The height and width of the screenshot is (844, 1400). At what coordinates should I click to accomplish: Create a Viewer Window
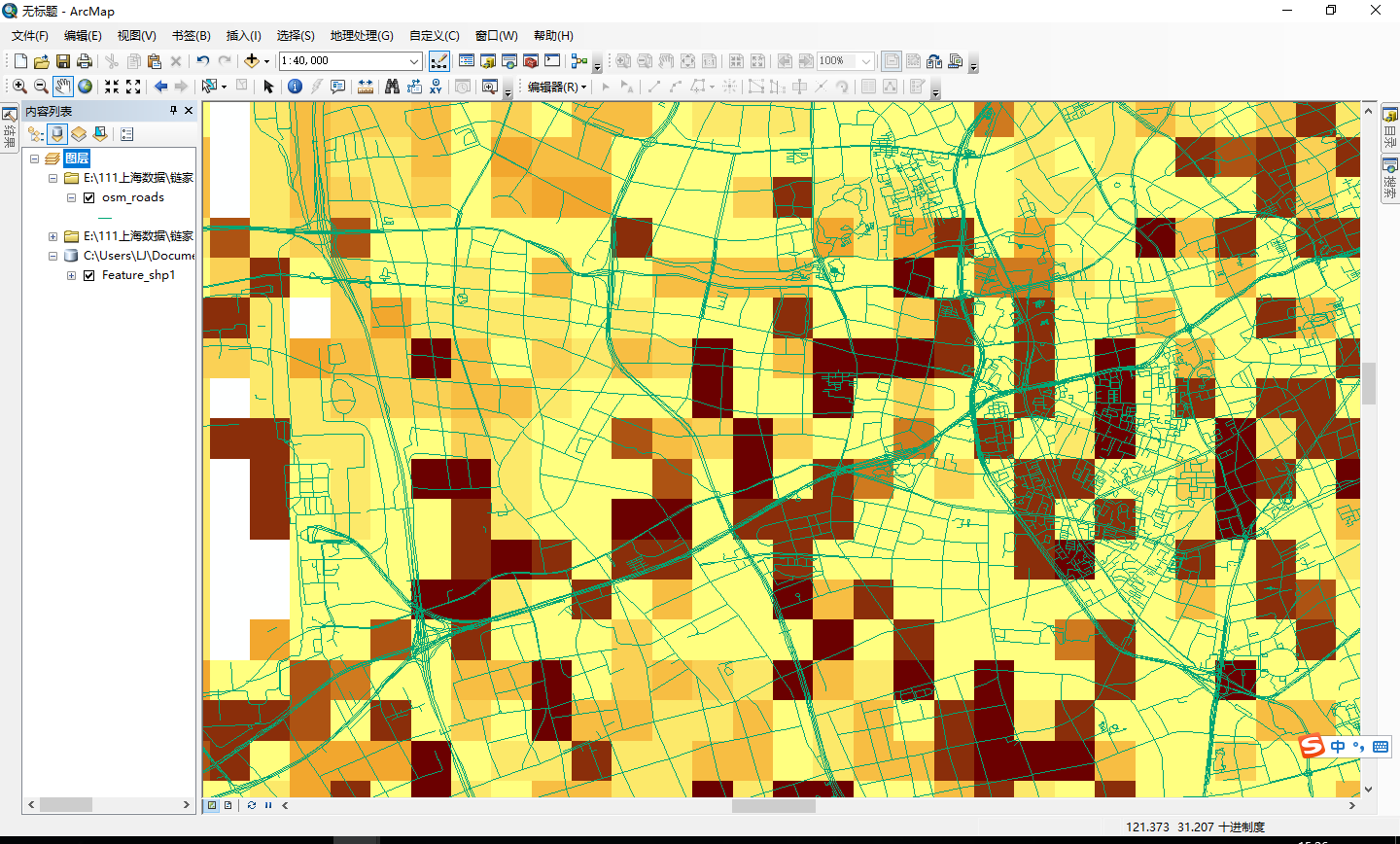pyautogui.click(x=490, y=87)
